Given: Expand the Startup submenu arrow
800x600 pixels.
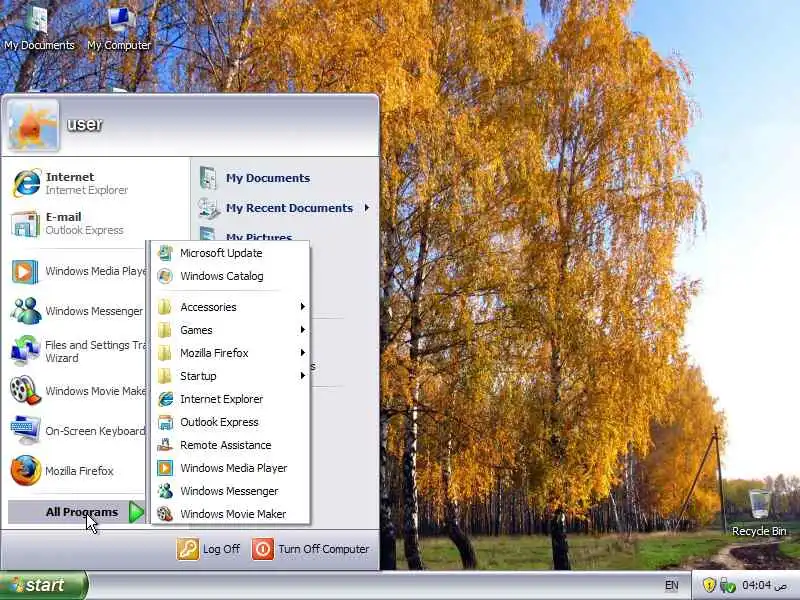Looking at the screenshot, I should pos(303,376).
